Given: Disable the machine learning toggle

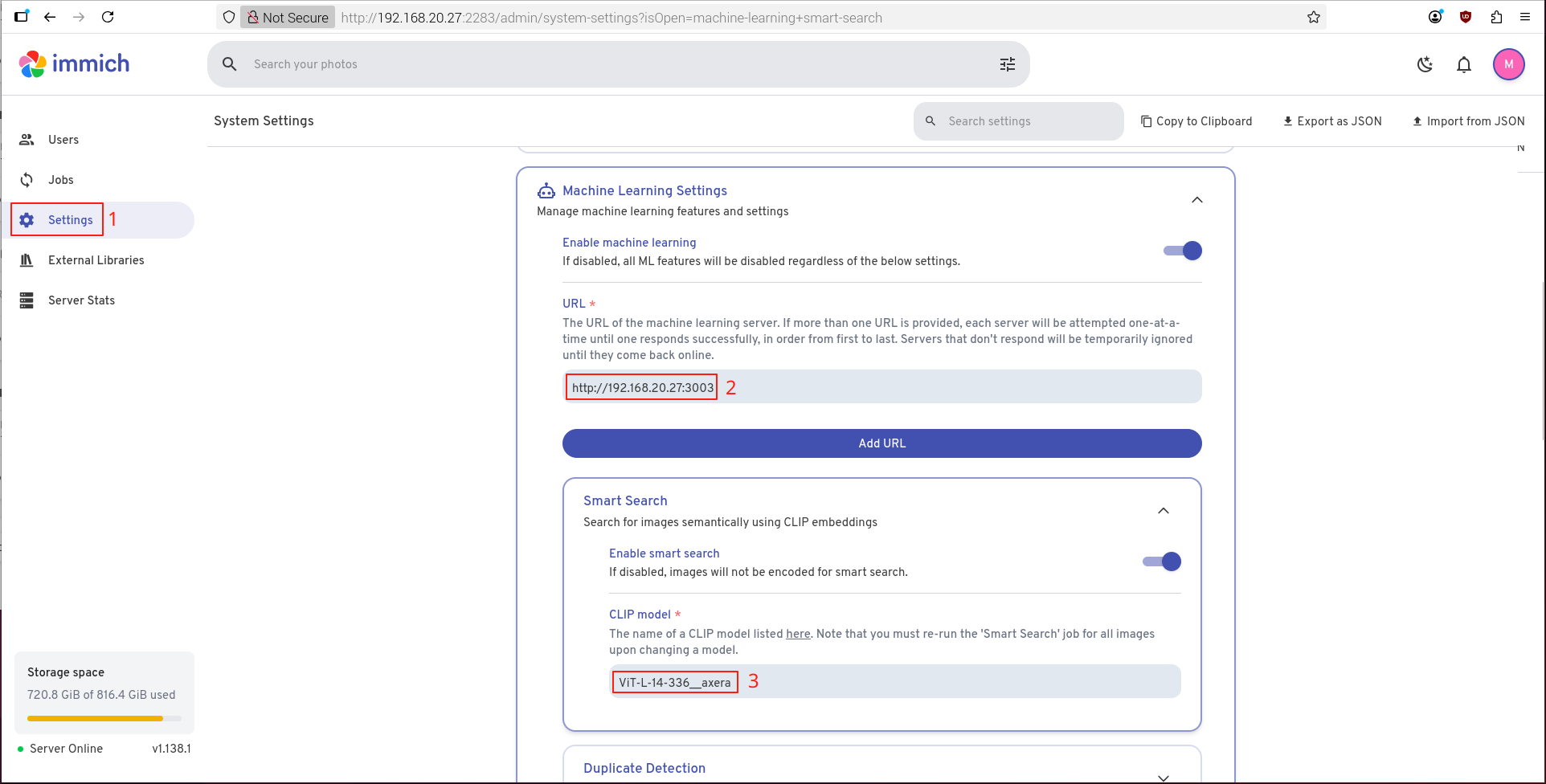Looking at the screenshot, I should pos(1182,251).
